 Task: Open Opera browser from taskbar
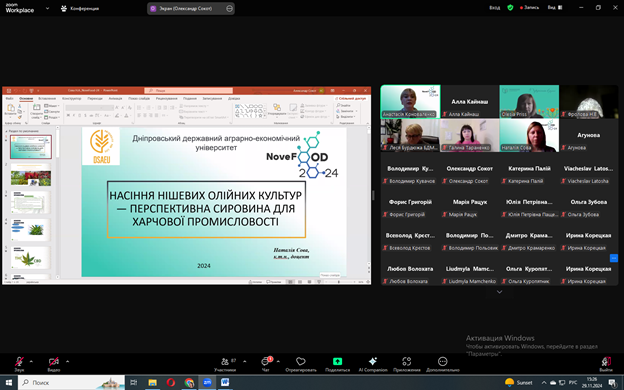171,382
